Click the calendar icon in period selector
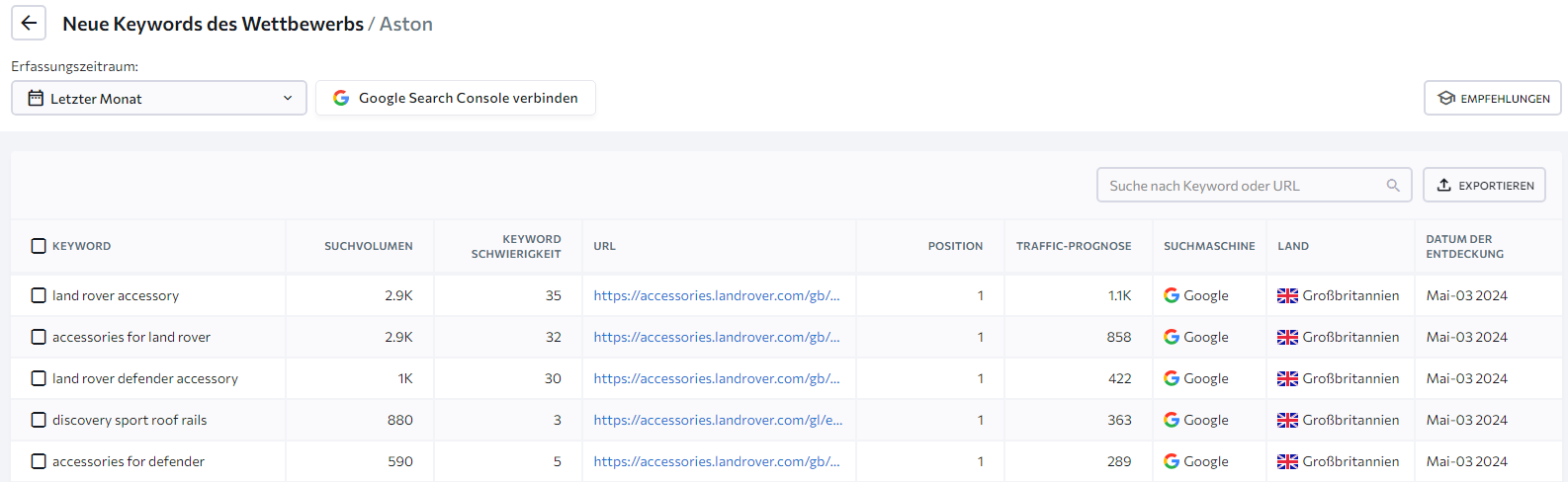 [x=36, y=98]
